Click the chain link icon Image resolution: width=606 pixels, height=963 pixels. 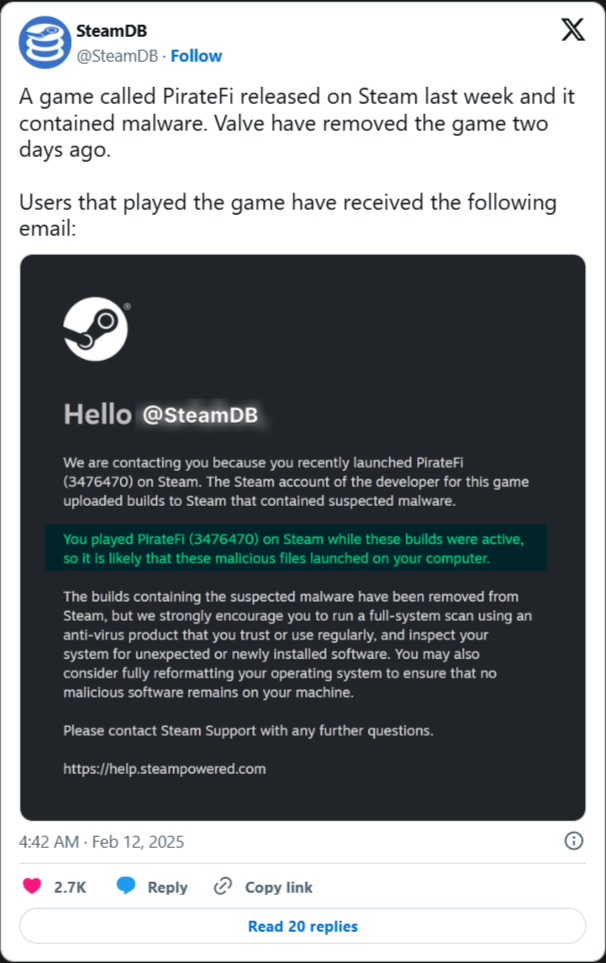click(x=222, y=886)
